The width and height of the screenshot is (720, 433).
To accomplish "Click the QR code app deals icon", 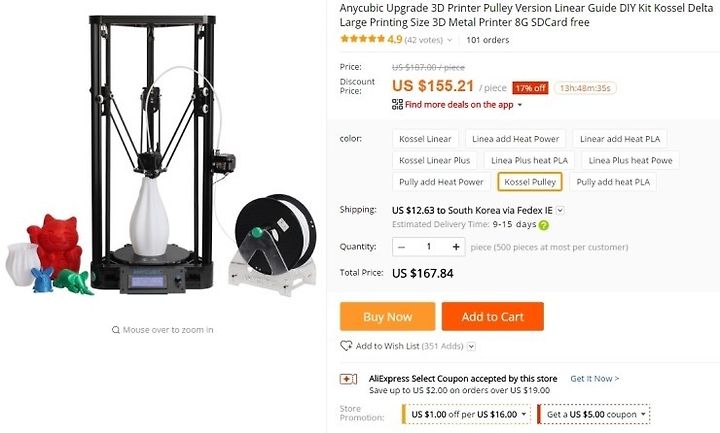I will [397, 104].
